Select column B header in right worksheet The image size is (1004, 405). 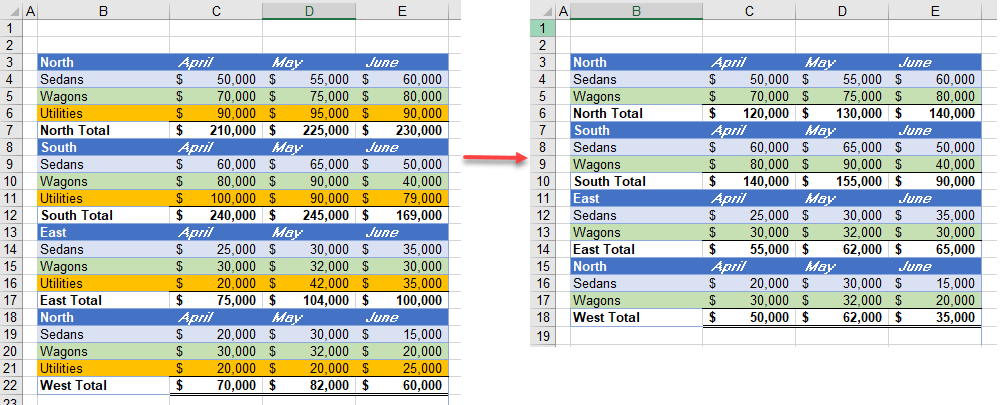(x=636, y=11)
